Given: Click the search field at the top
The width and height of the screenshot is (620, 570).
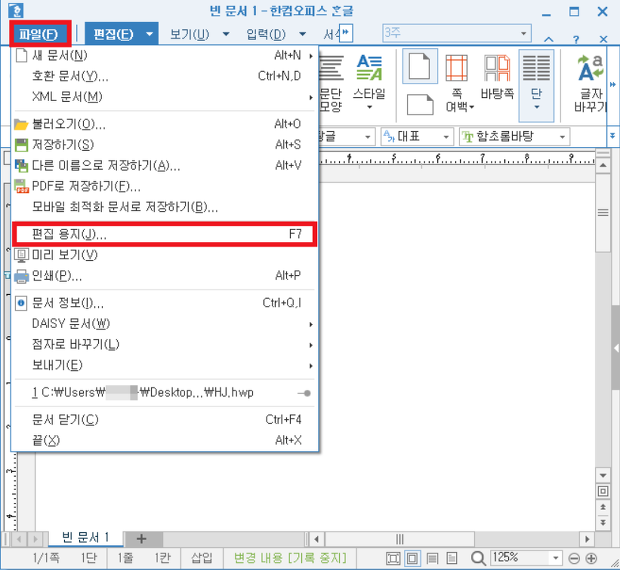Looking at the screenshot, I should coord(457,33).
